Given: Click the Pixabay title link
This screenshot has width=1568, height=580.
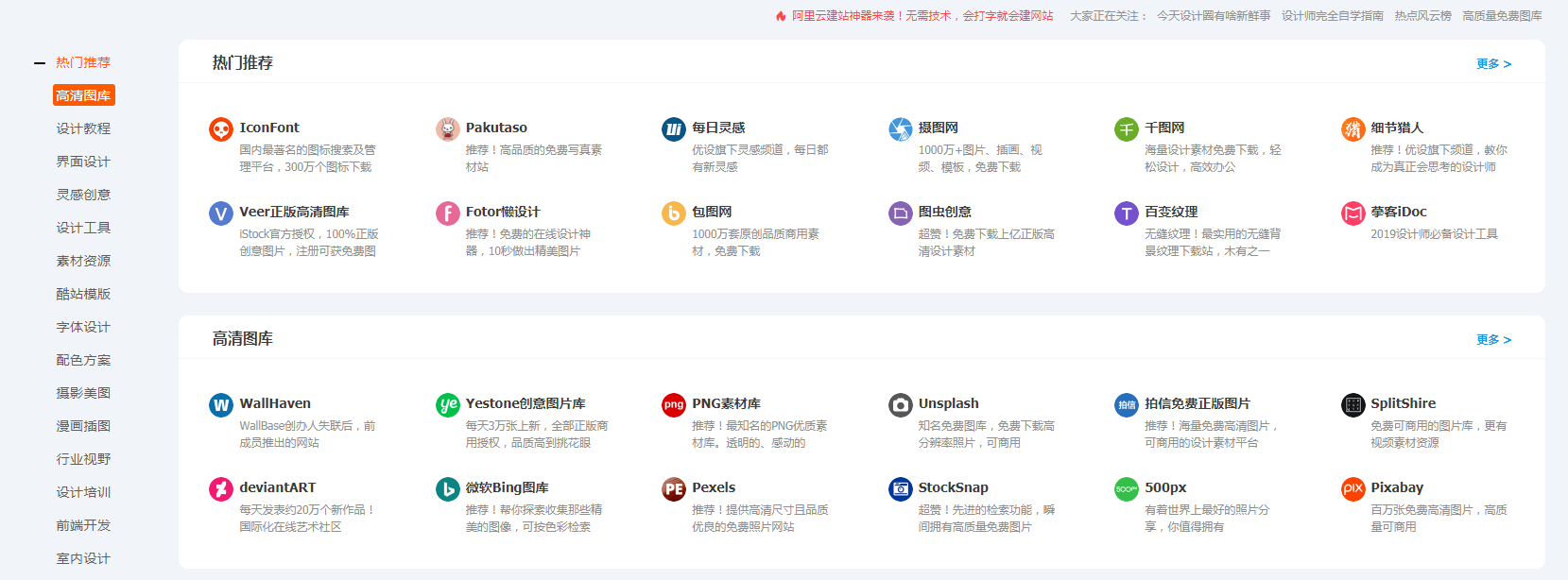Looking at the screenshot, I should (1397, 487).
